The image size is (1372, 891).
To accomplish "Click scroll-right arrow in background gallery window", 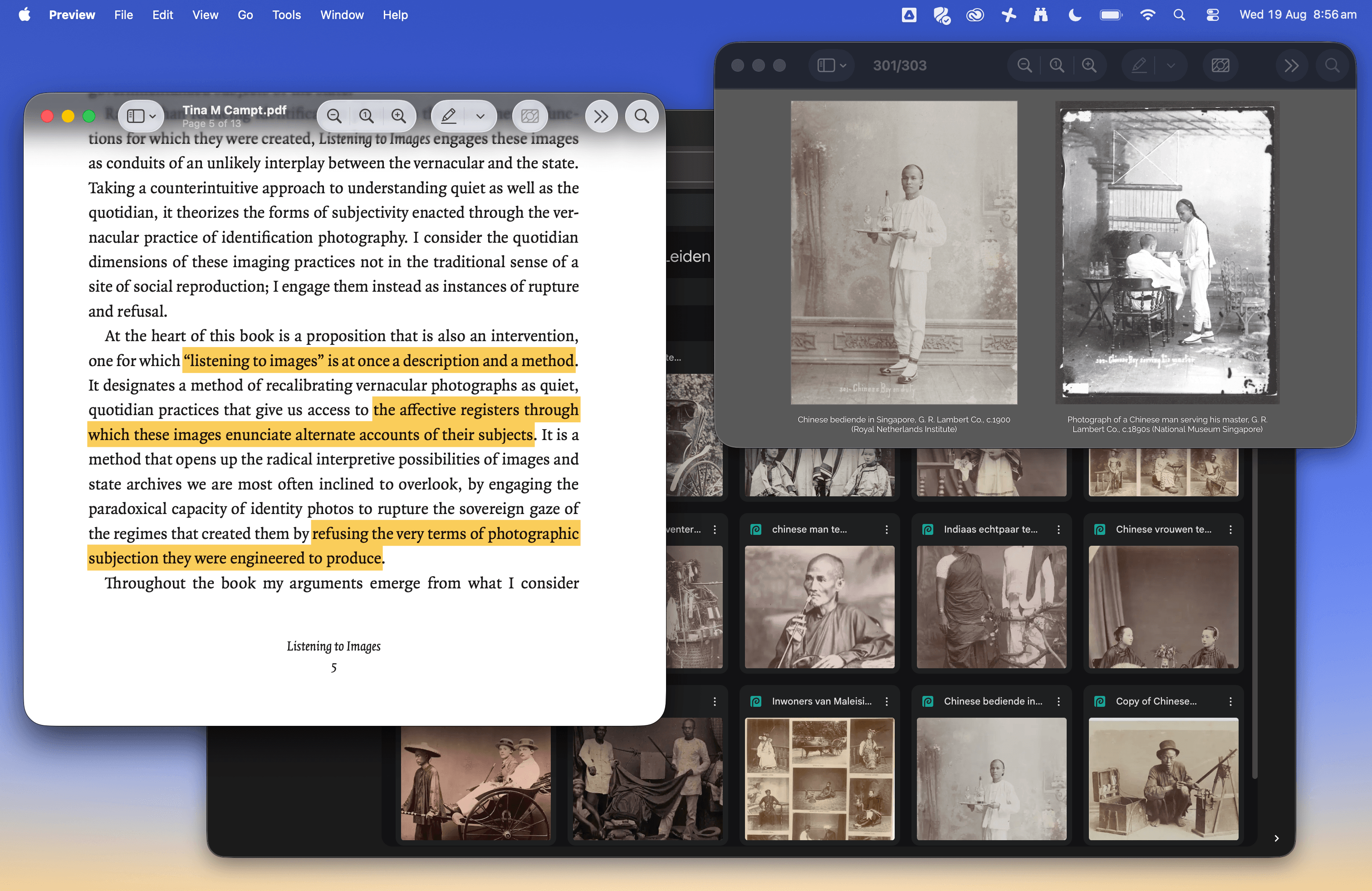I will click(1276, 838).
